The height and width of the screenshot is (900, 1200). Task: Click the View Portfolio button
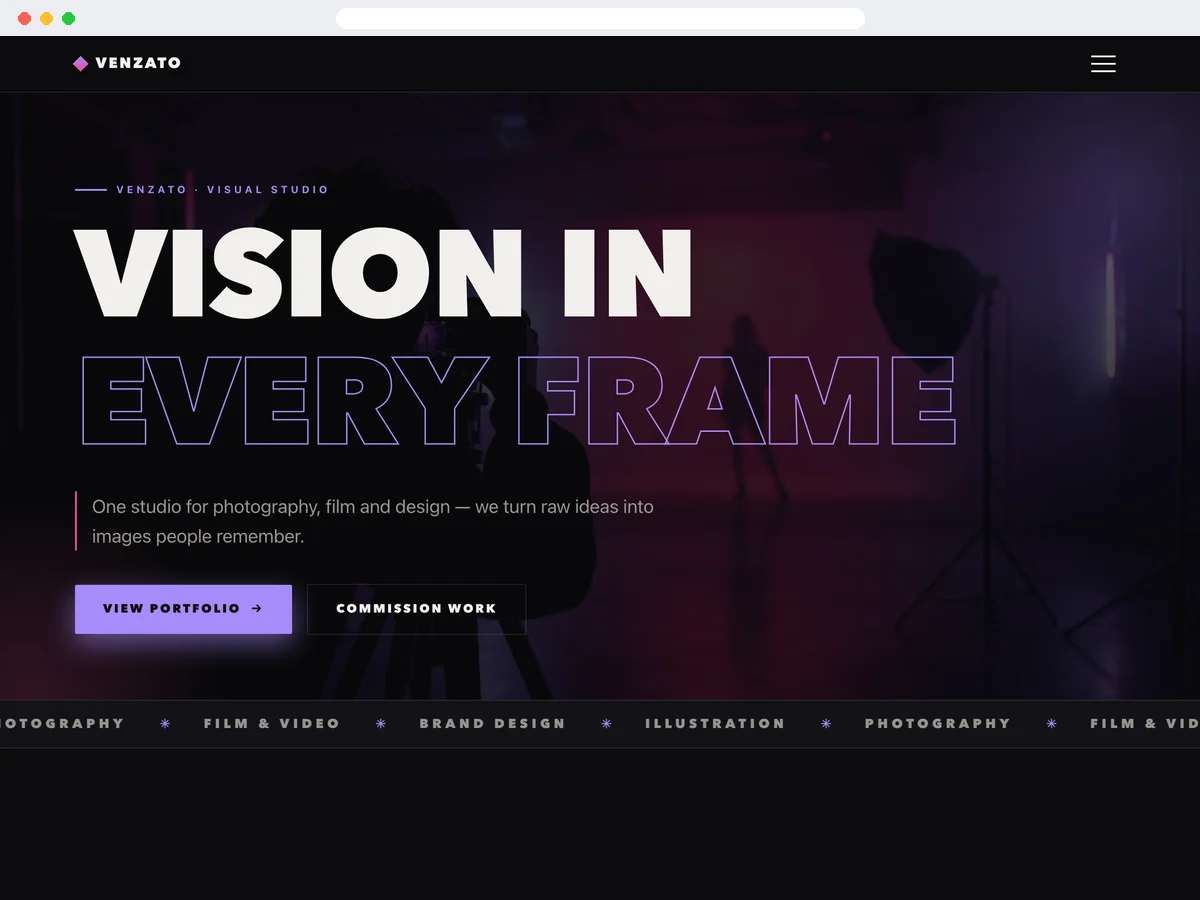click(183, 609)
